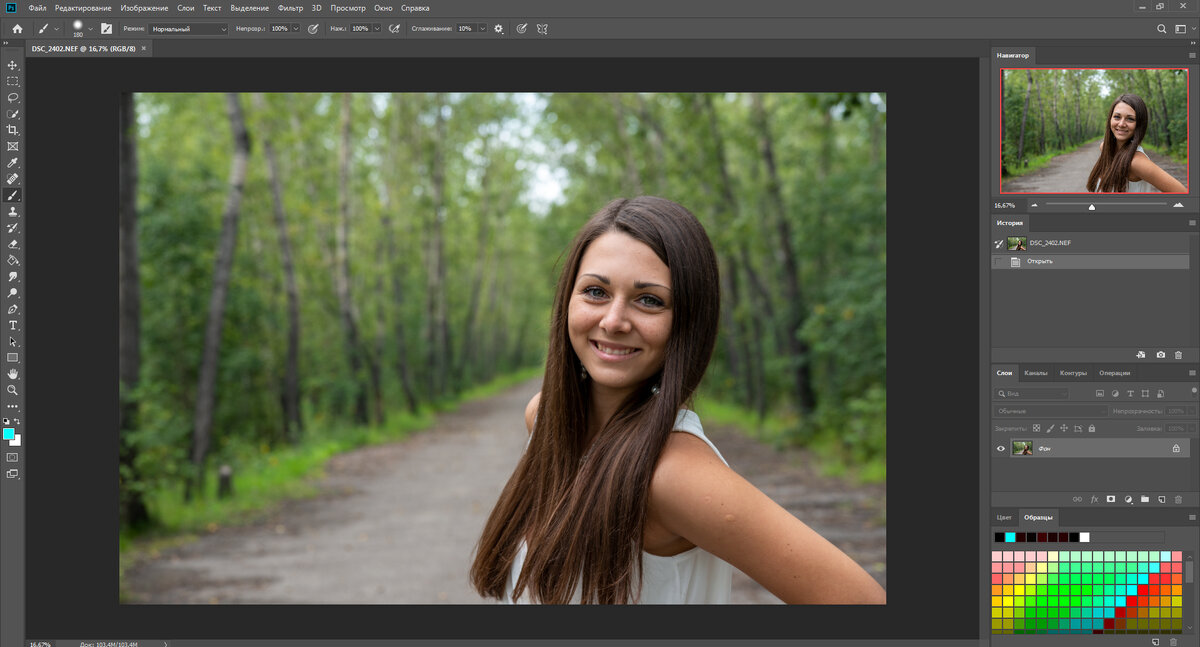Adjust the Navigator zoom slider

pos(1092,206)
